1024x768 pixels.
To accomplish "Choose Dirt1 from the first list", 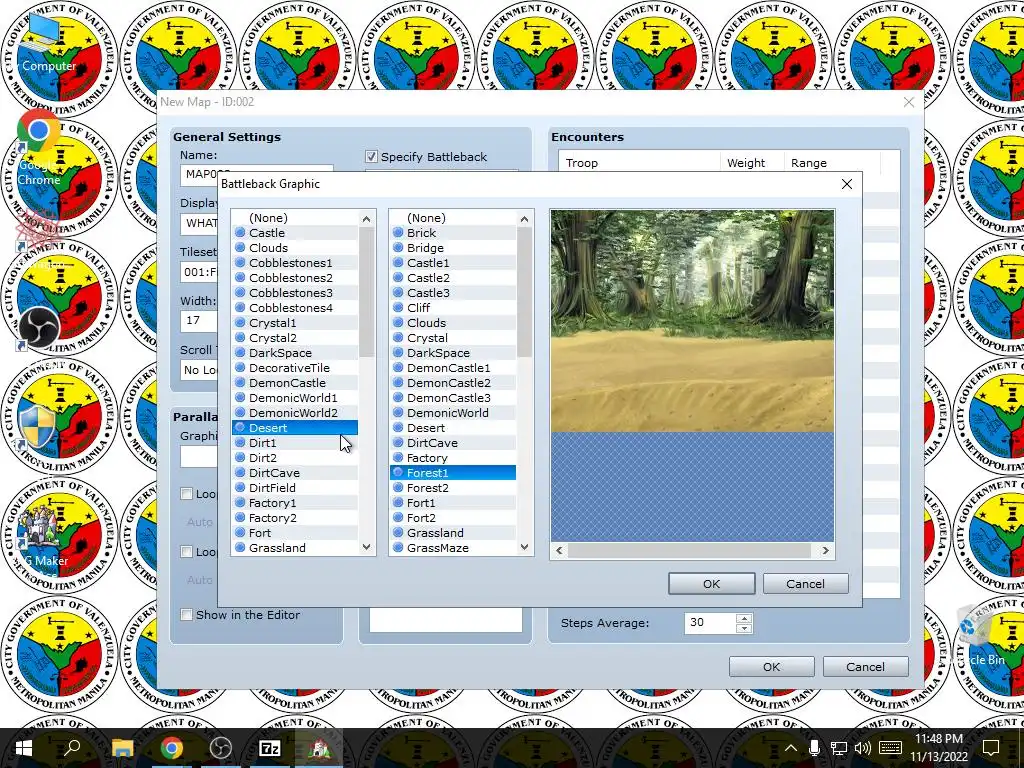I will coord(295,443).
